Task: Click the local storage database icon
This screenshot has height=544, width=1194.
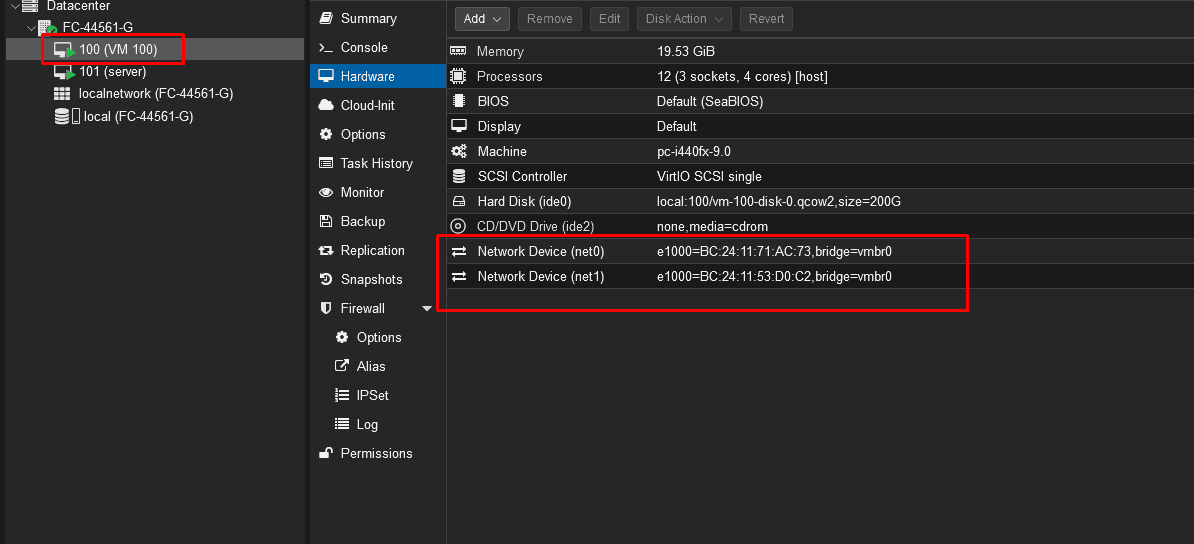Action: 62,117
